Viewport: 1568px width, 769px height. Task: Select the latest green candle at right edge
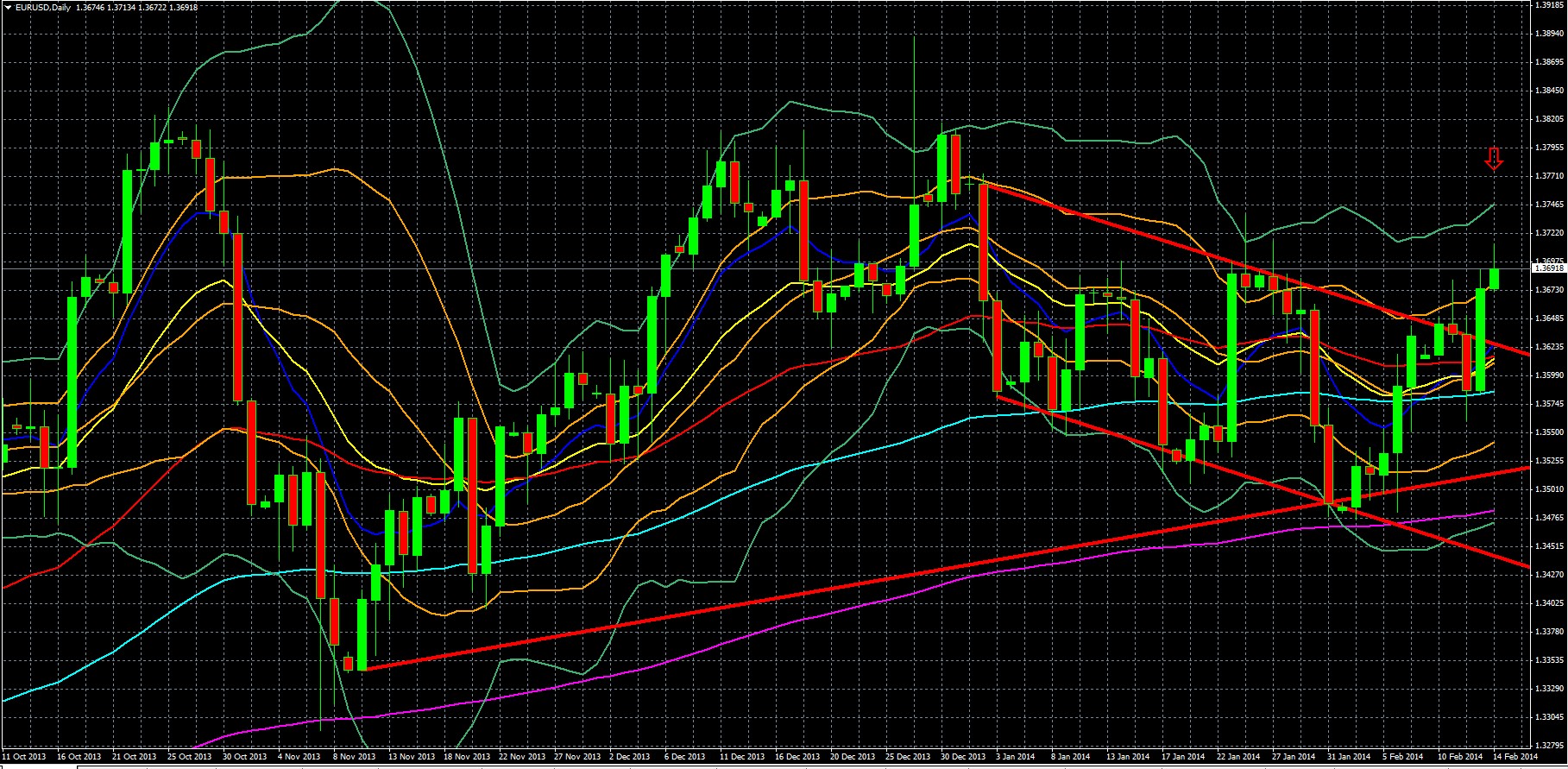pyautogui.click(x=1494, y=279)
